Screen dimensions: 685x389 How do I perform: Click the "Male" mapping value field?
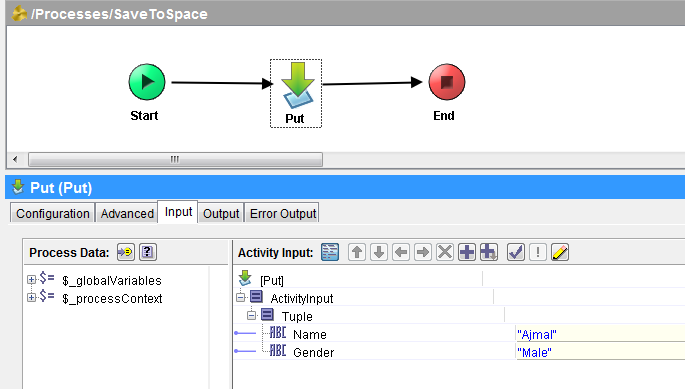[x=600, y=352]
